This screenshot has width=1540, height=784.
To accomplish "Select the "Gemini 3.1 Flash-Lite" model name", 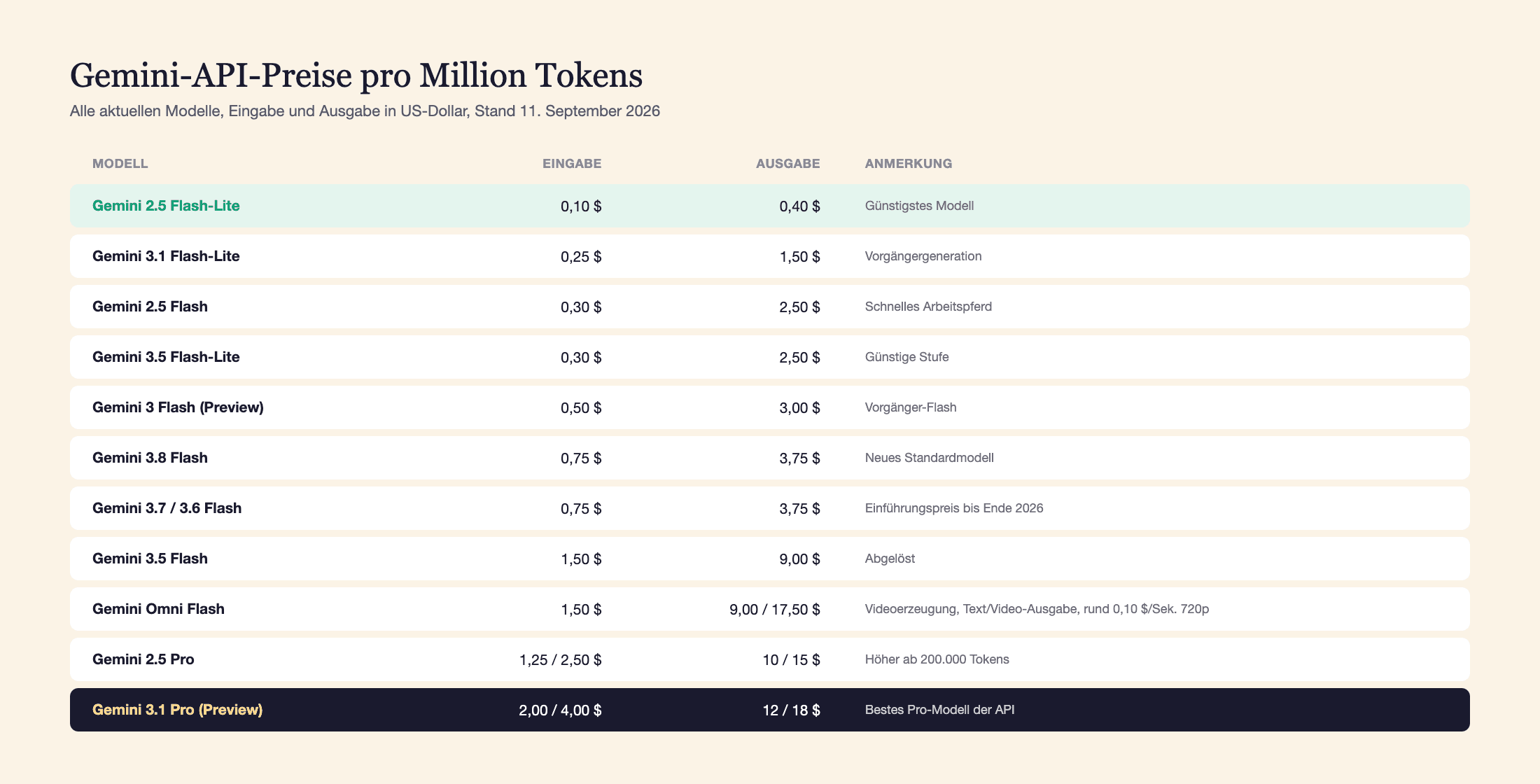I will click(166, 256).
